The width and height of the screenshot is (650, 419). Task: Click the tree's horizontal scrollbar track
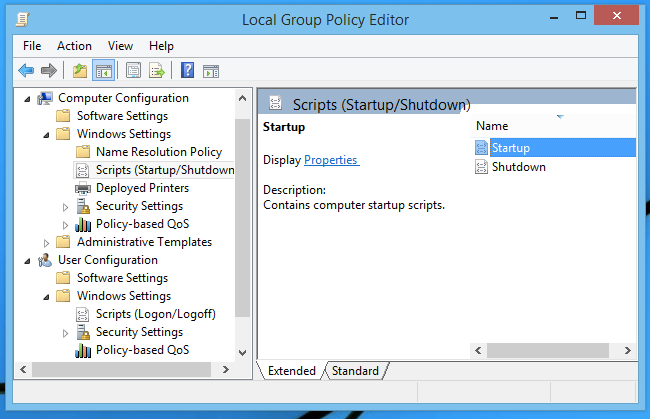point(121,369)
